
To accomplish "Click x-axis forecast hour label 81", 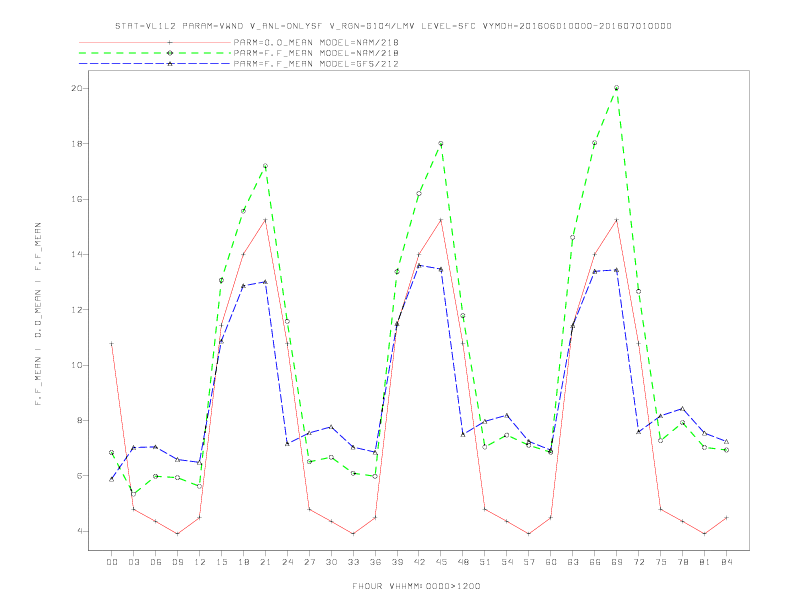I will pyautogui.click(x=705, y=562).
